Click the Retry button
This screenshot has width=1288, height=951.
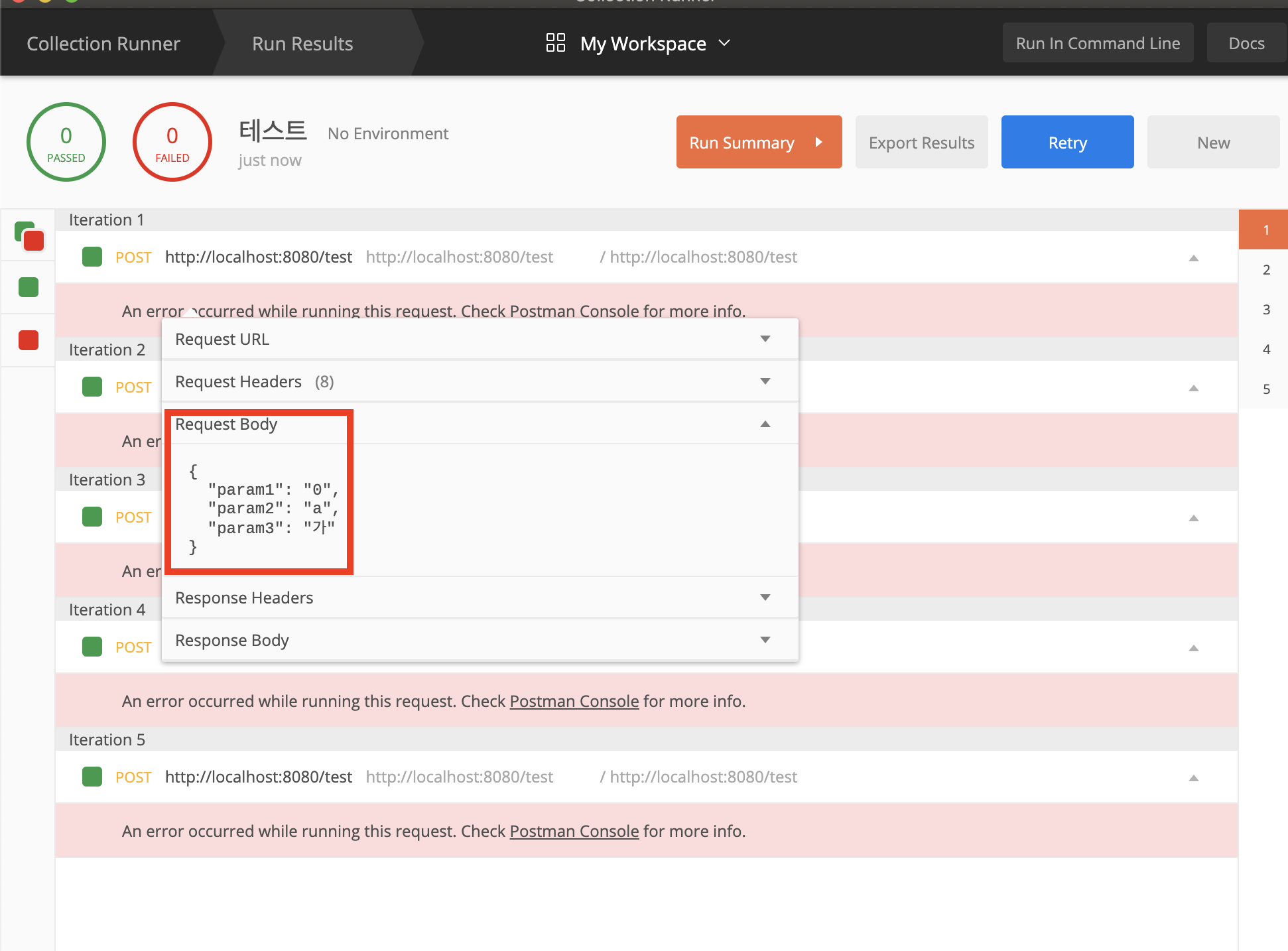click(1067, 142)
